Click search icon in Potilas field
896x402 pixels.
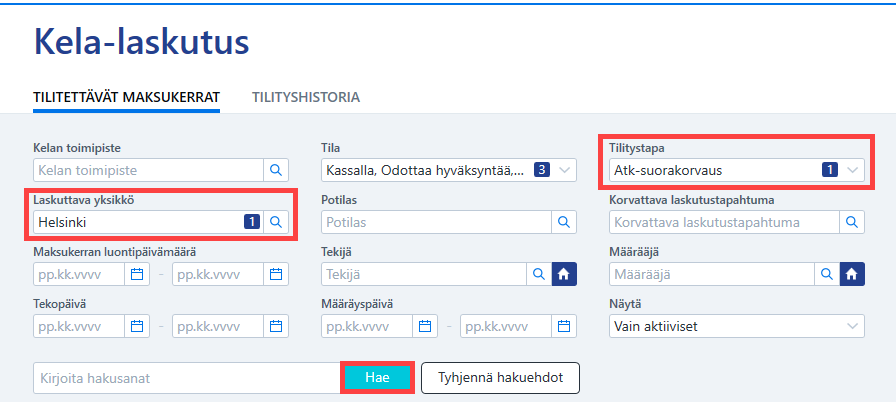pos(564,222)
